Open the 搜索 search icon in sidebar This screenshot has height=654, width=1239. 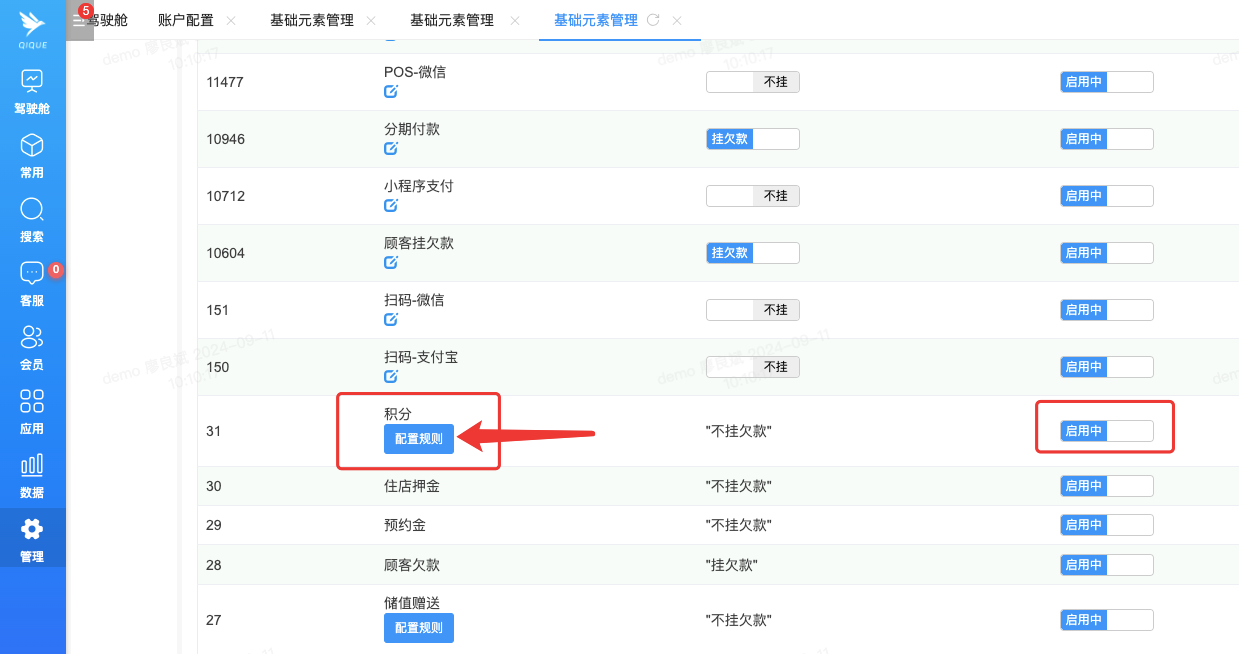point(32,210)
